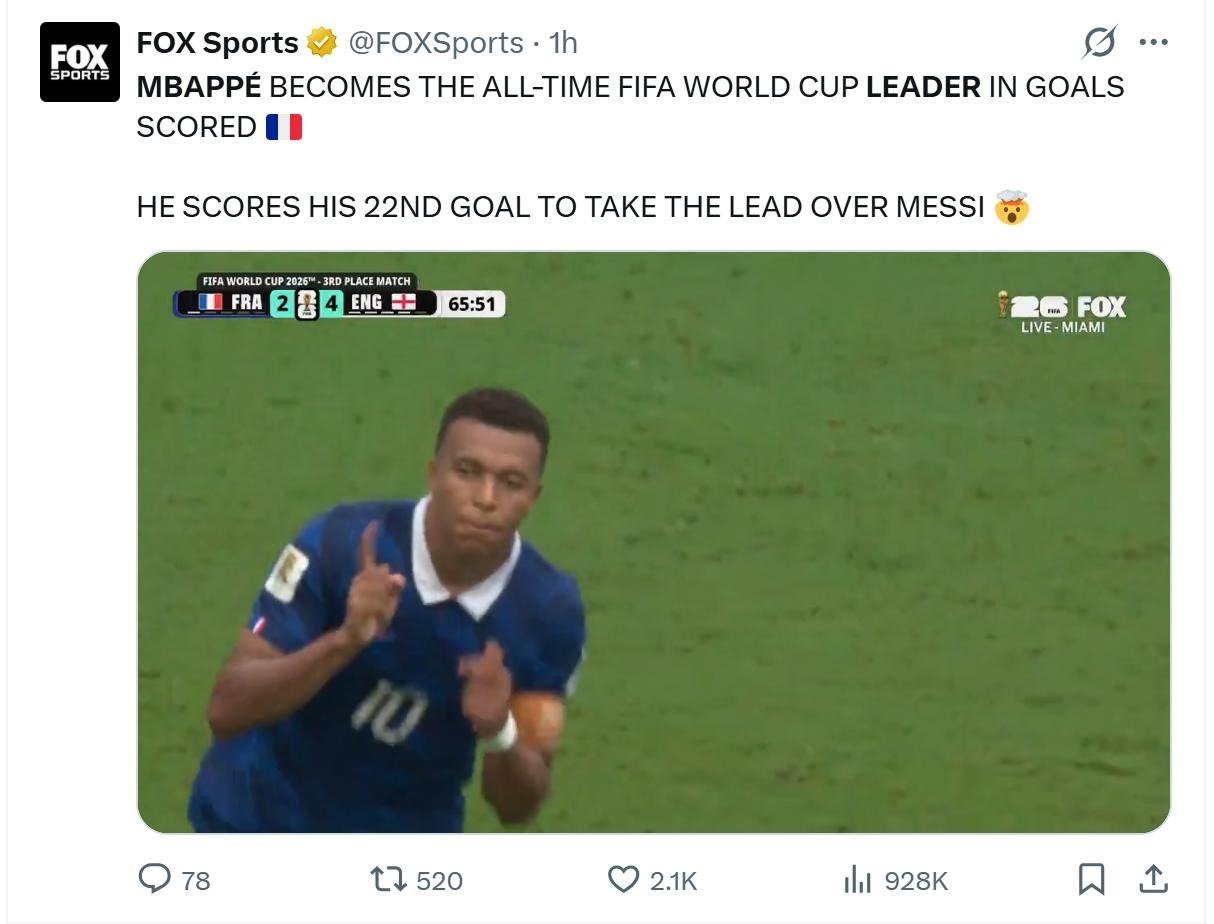Open the Grok slashed-circle icon

(x=1100, y=43)
